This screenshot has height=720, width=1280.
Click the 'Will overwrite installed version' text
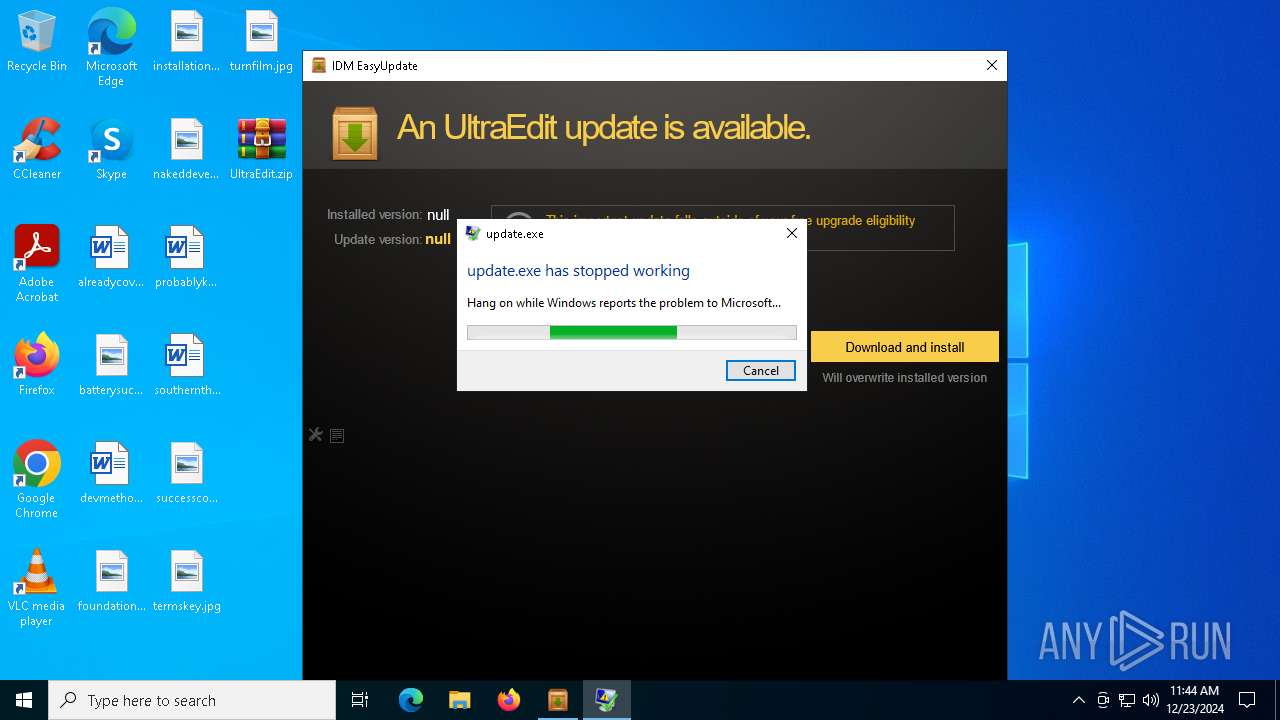click(905, 378)
